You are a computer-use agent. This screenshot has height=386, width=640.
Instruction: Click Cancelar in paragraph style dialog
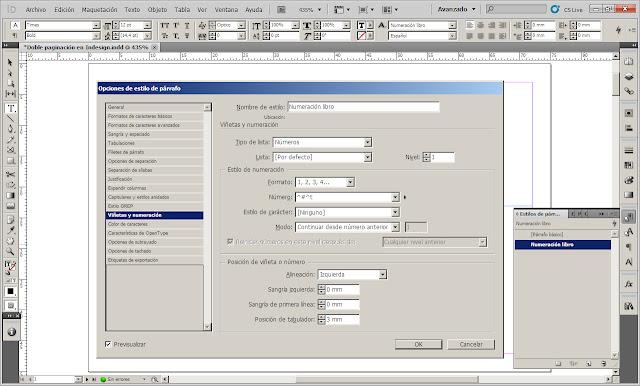click(471, 344)
